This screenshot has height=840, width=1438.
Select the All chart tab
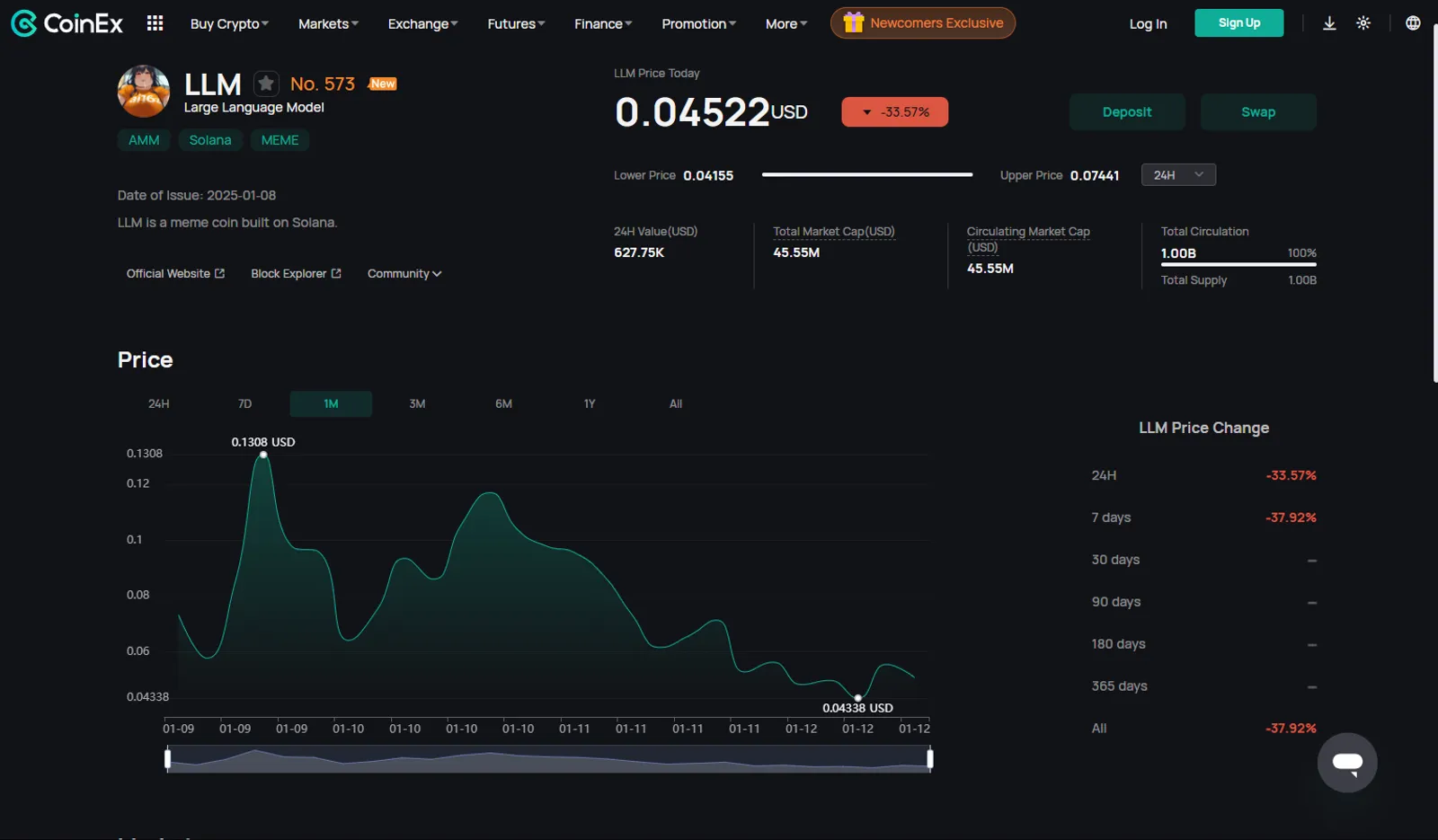676,403
